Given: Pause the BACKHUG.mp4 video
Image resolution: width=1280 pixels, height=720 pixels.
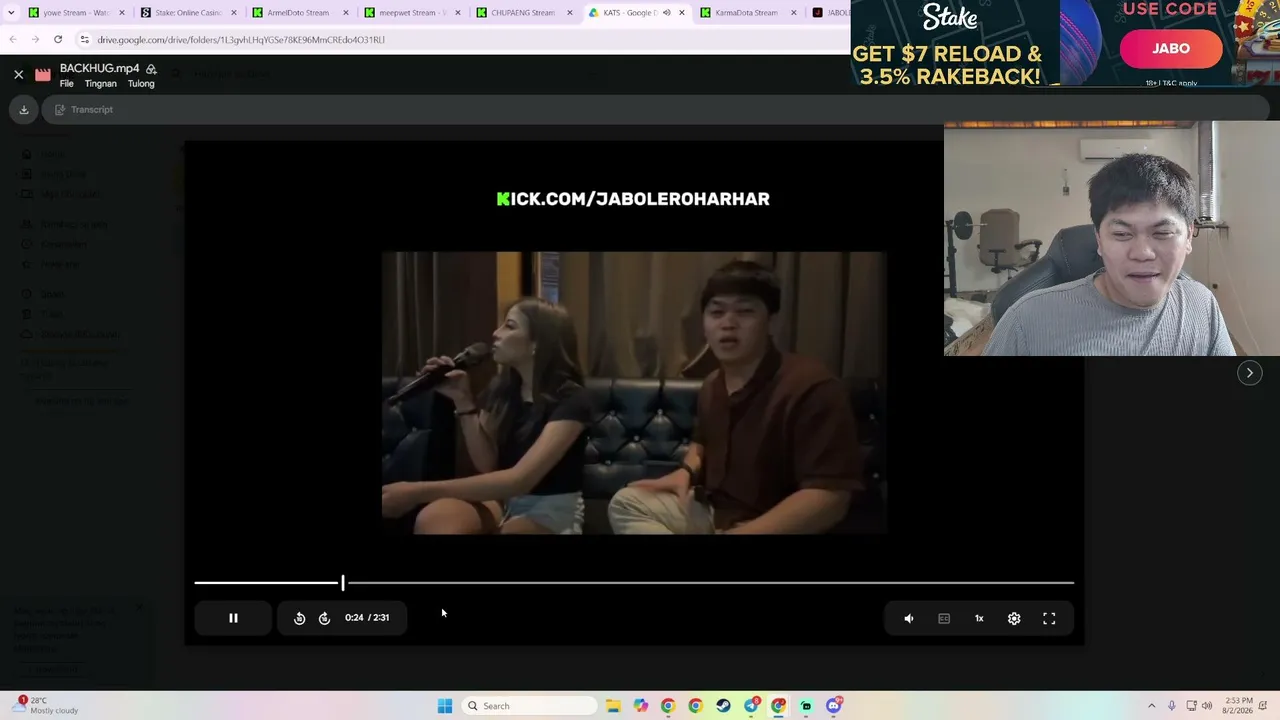Looking at the screenshot, I should (233, 618).
